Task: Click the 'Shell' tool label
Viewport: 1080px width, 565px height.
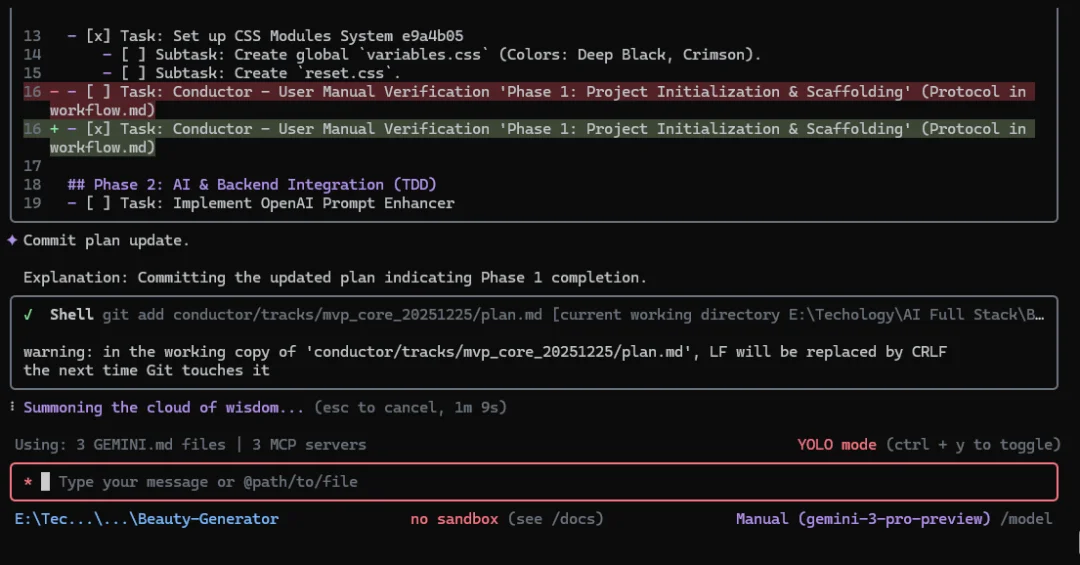Action: [x=72, y=314]
